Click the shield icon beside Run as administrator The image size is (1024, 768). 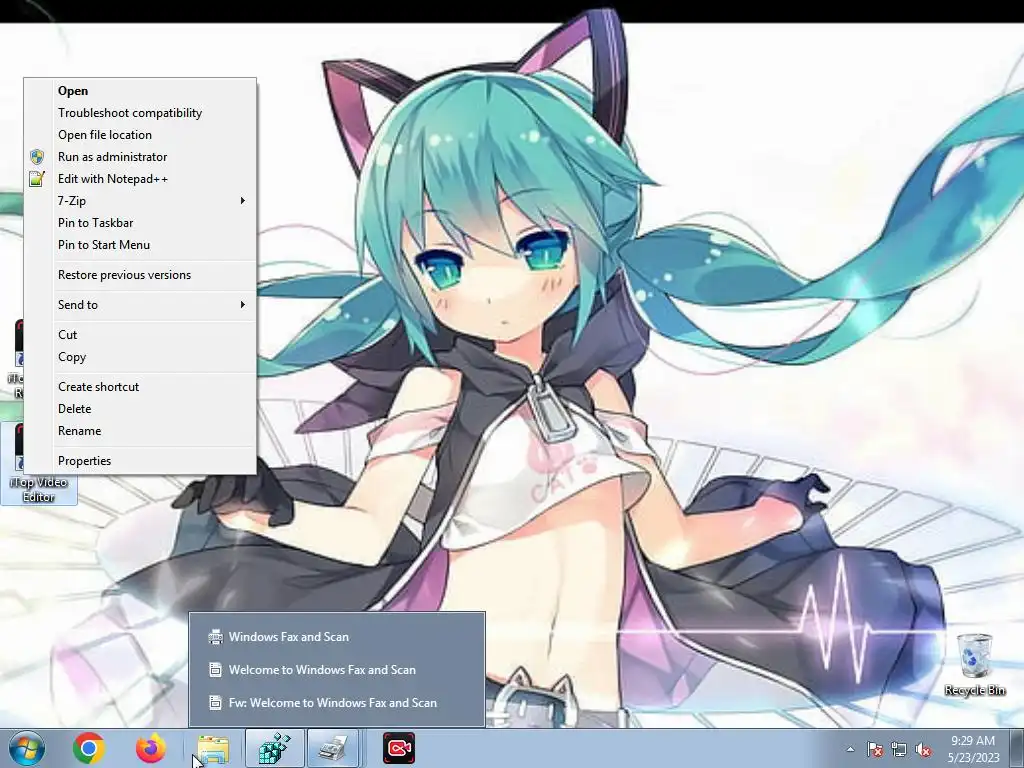[37, 157]
